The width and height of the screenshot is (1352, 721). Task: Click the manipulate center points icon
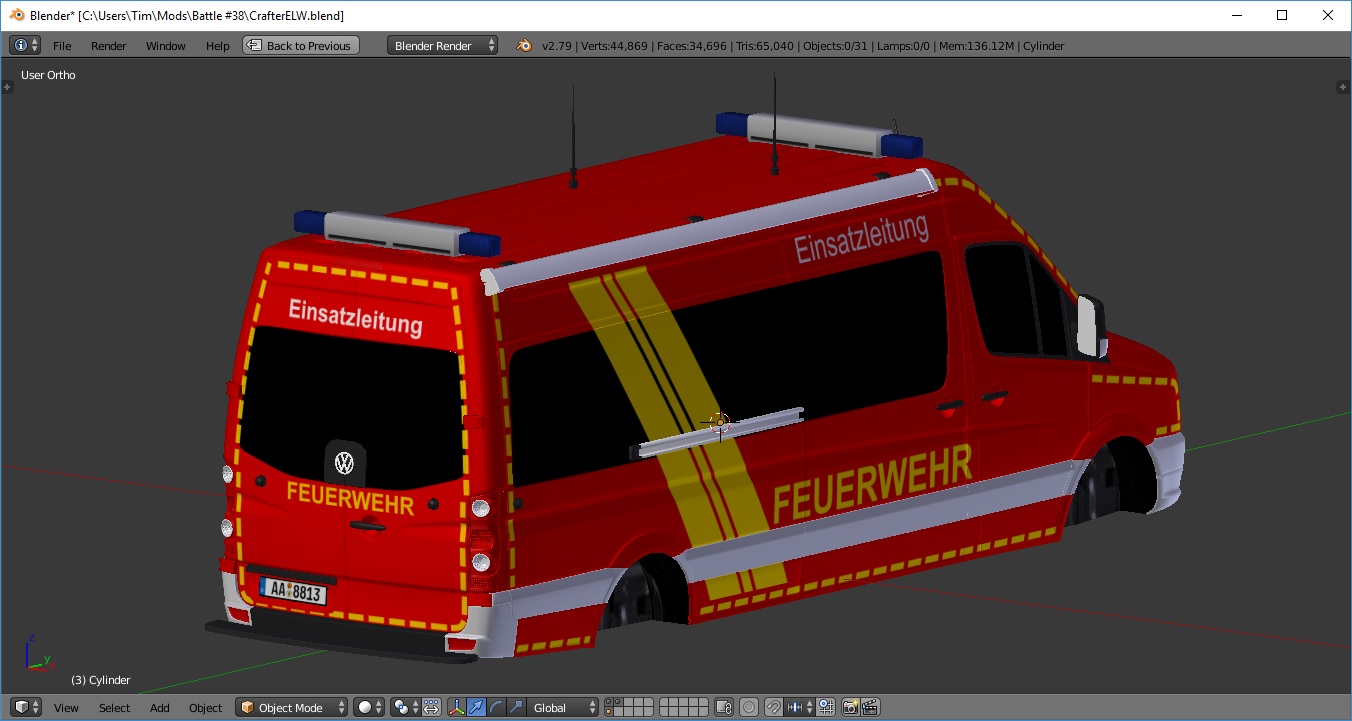click(x=431, y=707)
